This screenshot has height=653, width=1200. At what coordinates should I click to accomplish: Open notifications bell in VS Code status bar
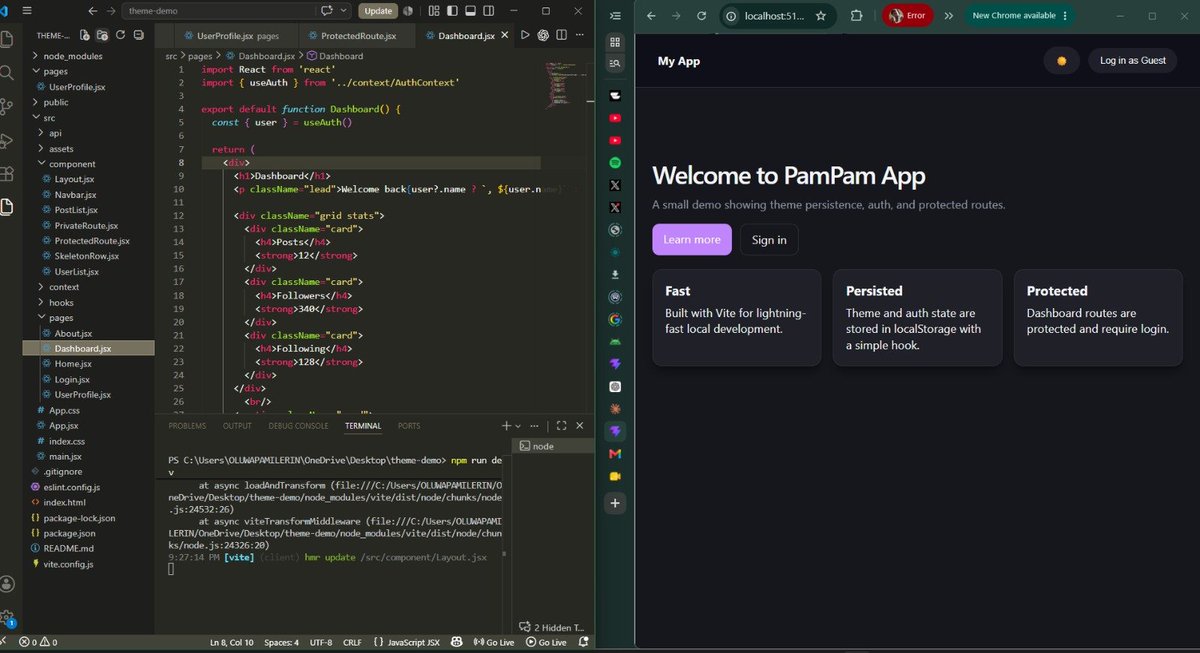pos(582,642)
